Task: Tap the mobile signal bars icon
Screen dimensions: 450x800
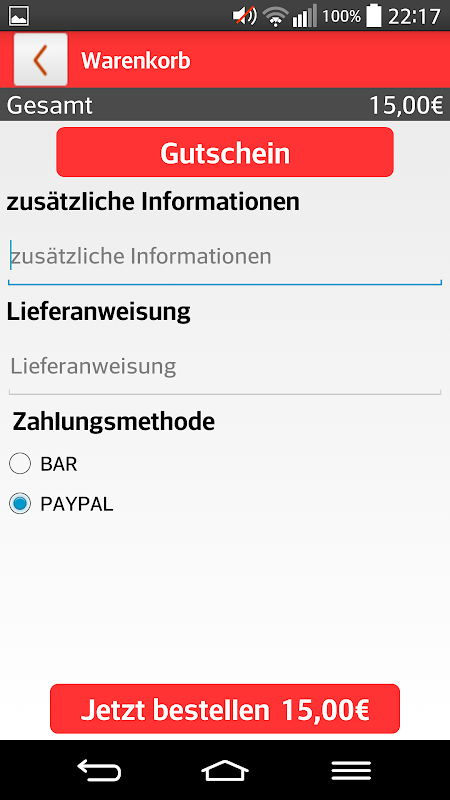Action: click(x=304, y=16)
